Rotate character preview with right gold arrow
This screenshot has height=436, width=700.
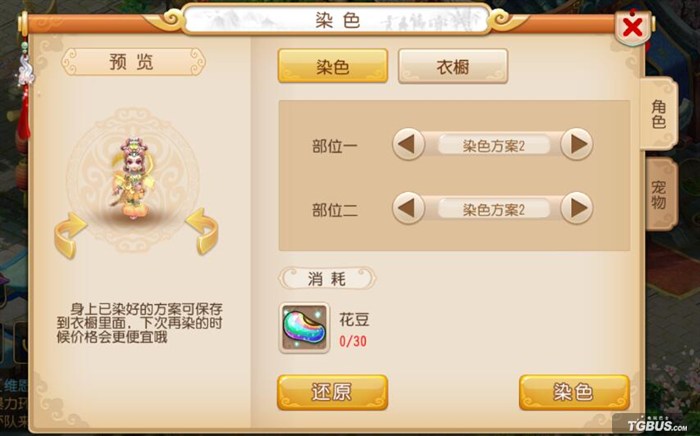(x=202, y=231)
